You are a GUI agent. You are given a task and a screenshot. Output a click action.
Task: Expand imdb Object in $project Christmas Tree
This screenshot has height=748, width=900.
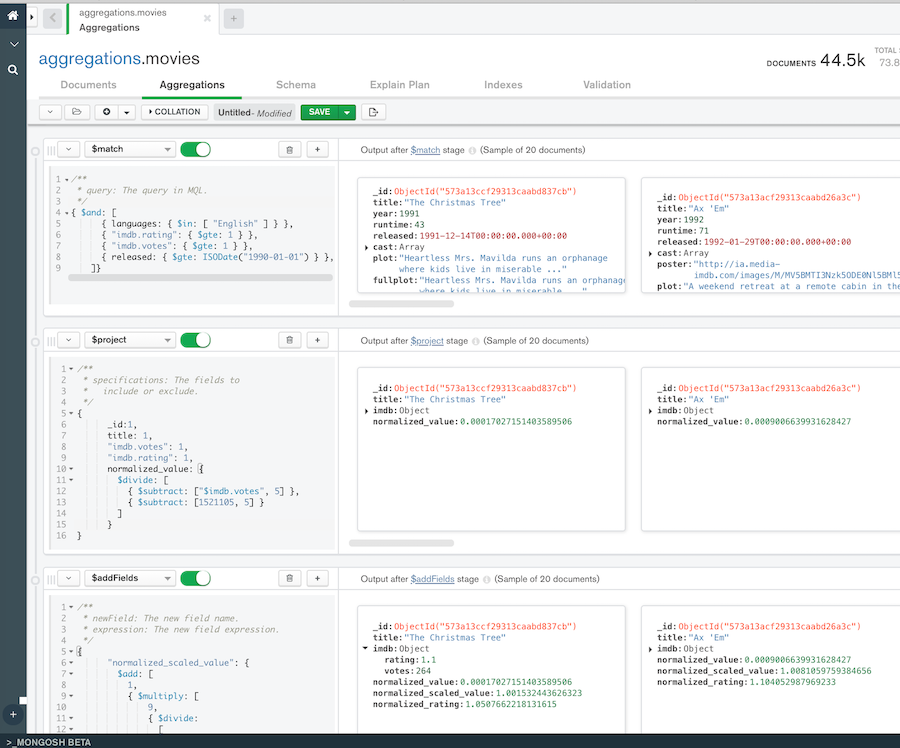coord(366,411)
